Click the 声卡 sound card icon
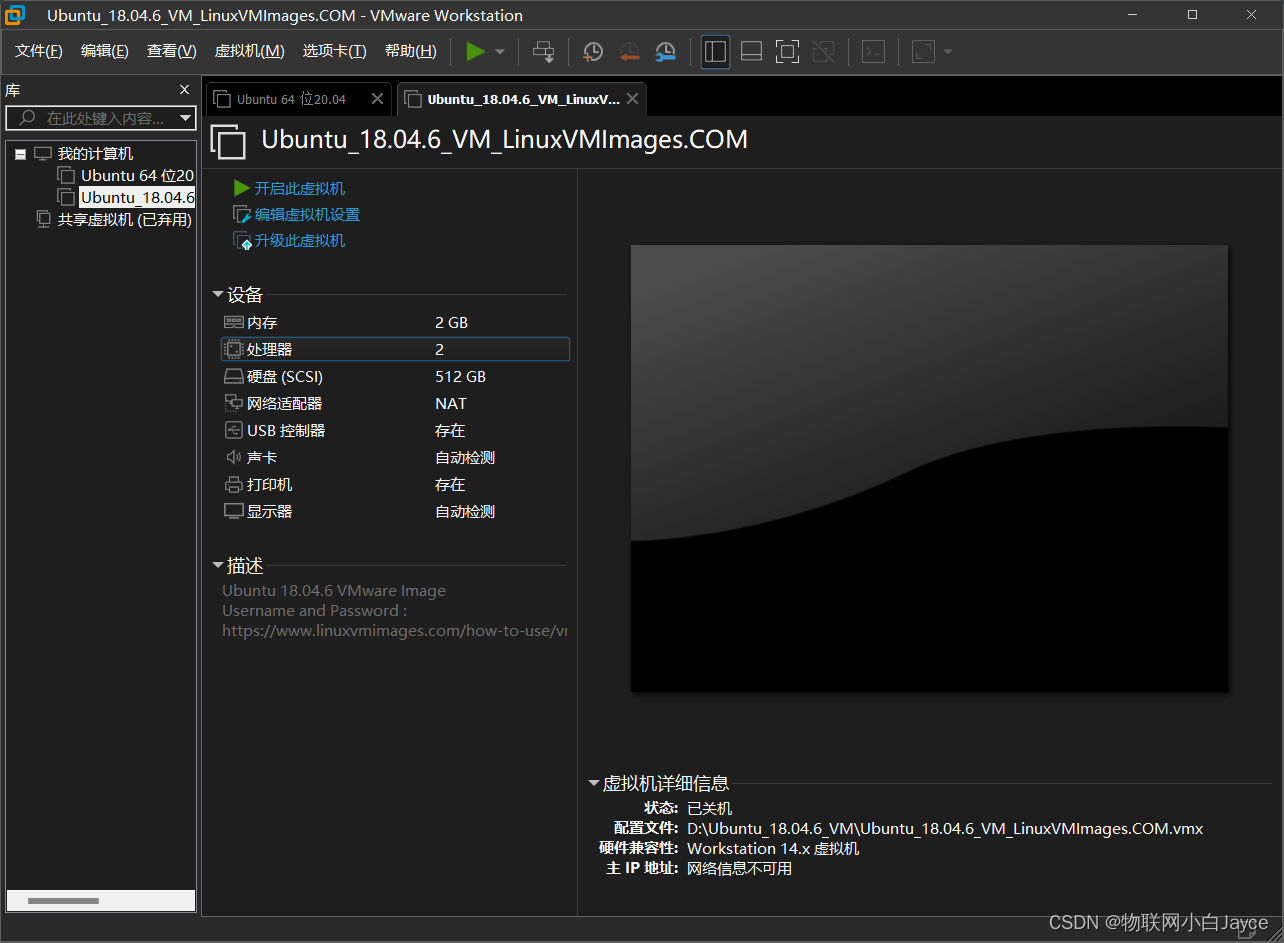The height and width of the screenshot is (943, 1284). pyautogui.click(x=233, y=457)
